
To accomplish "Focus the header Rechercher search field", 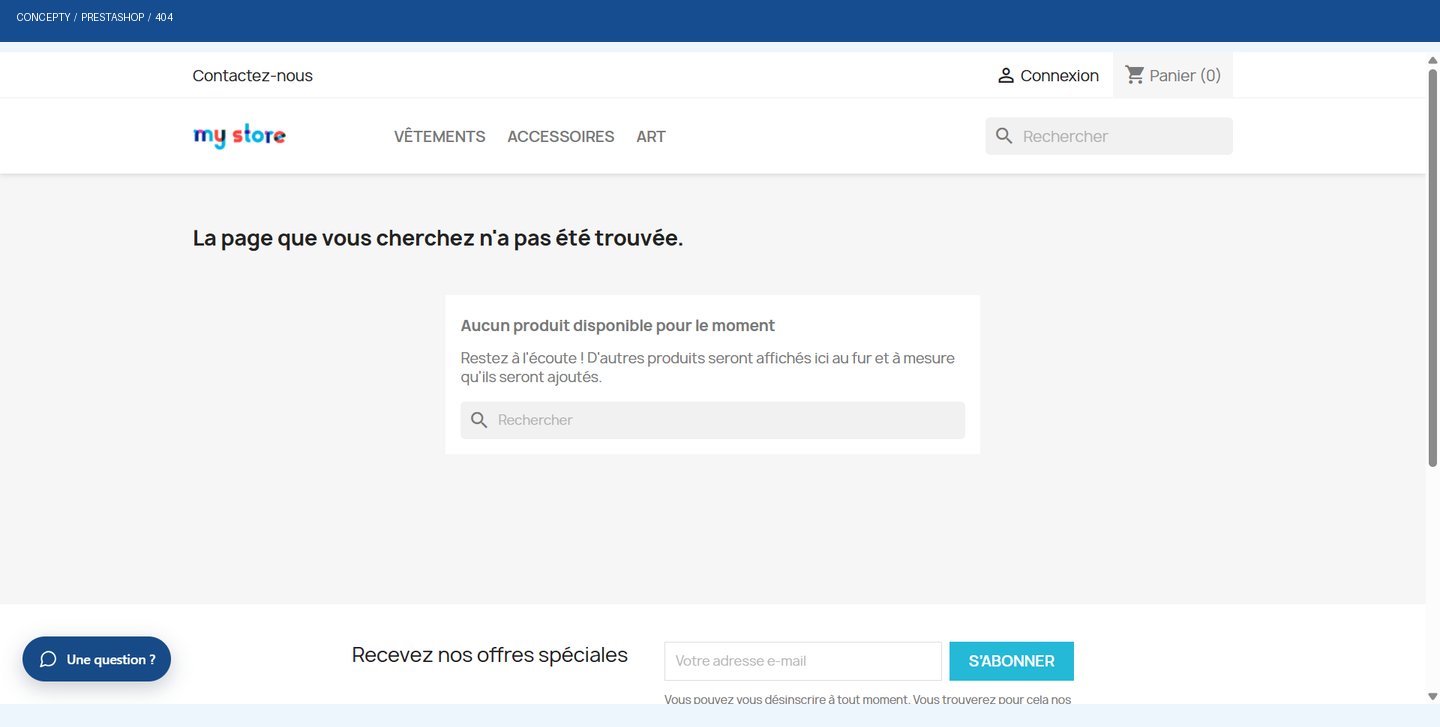I will [1109, 136].
